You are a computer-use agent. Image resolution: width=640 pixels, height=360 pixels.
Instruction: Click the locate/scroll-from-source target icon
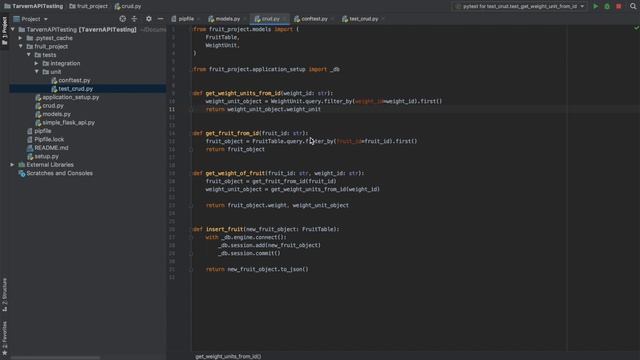point(122,19)
